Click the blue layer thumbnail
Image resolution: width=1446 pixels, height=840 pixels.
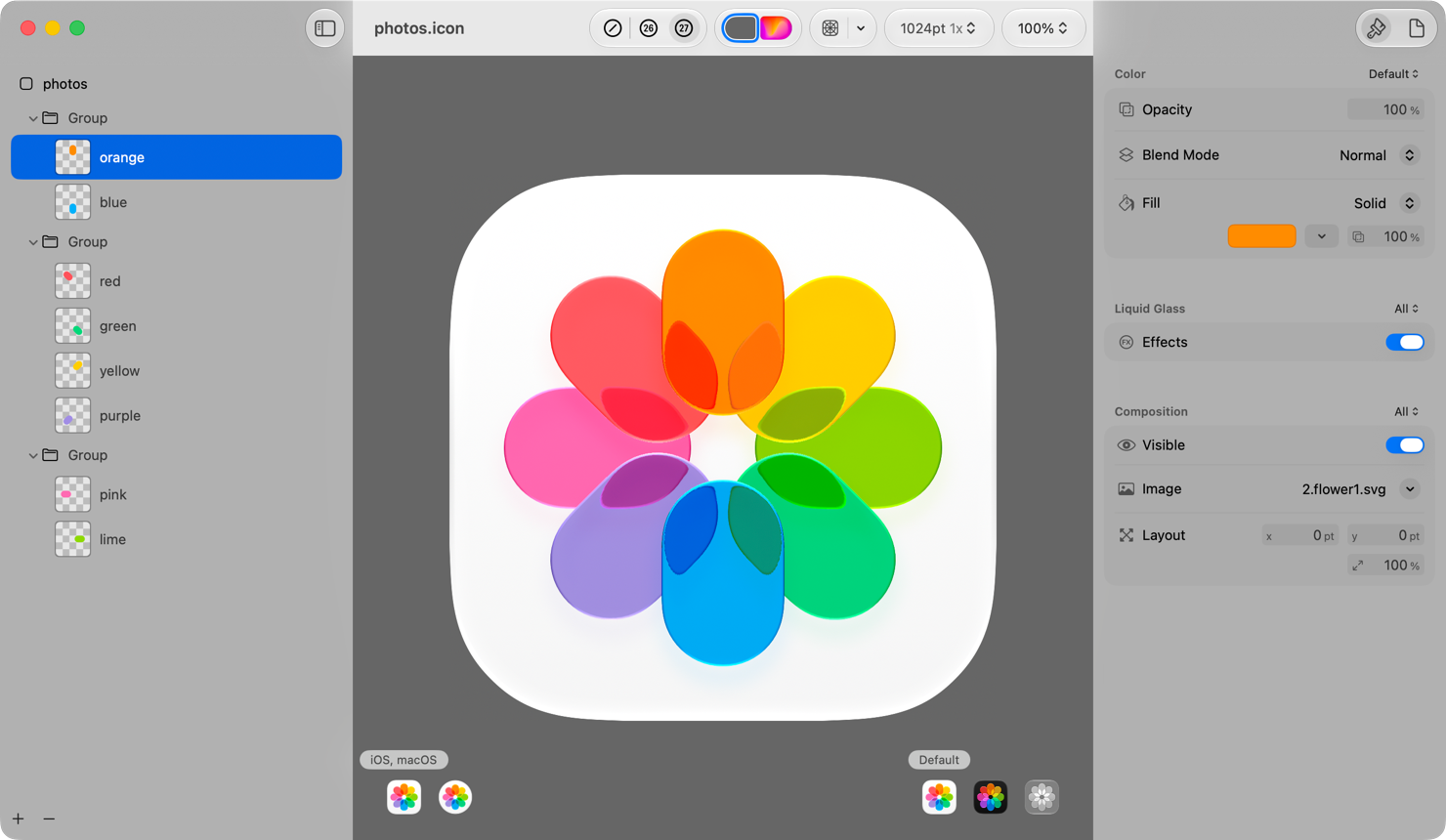coord(73,202)
